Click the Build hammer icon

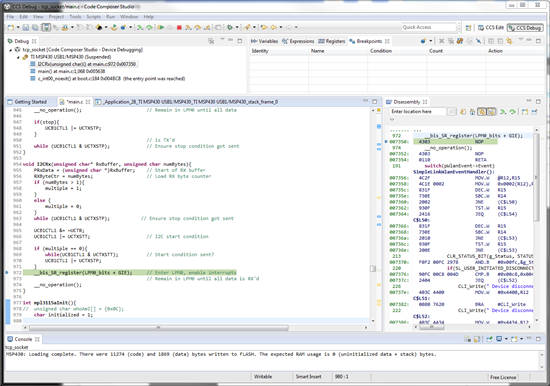coord(99,27)
